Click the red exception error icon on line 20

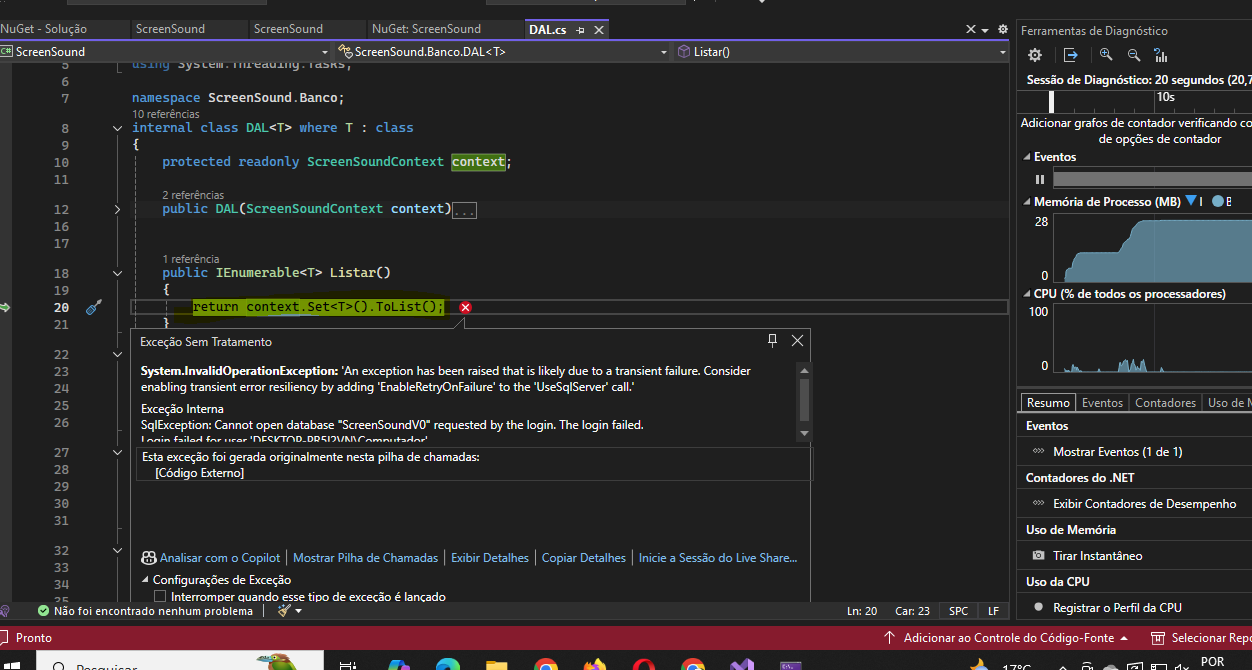(x=465, y=307)
